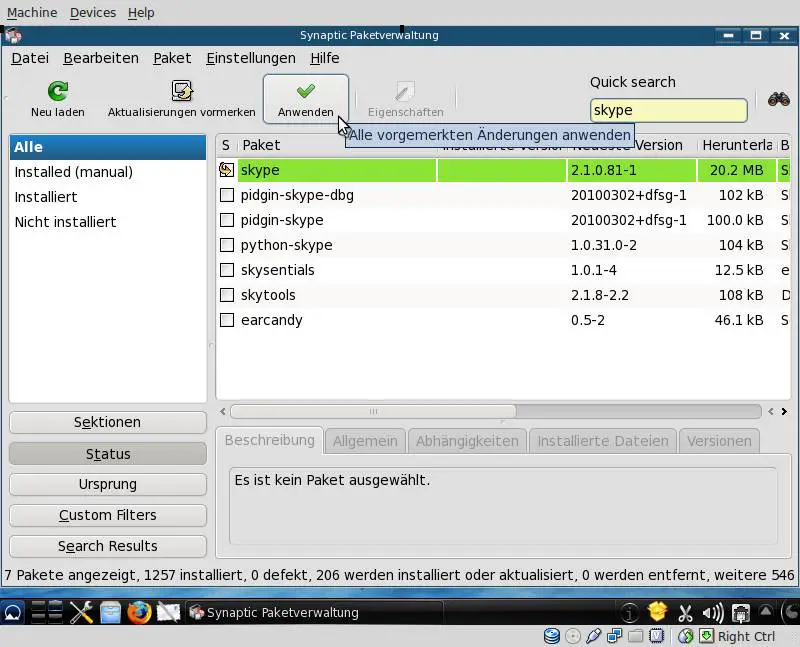Mark the pidgin-skype-dbg package checkbox

click(227, 195)
